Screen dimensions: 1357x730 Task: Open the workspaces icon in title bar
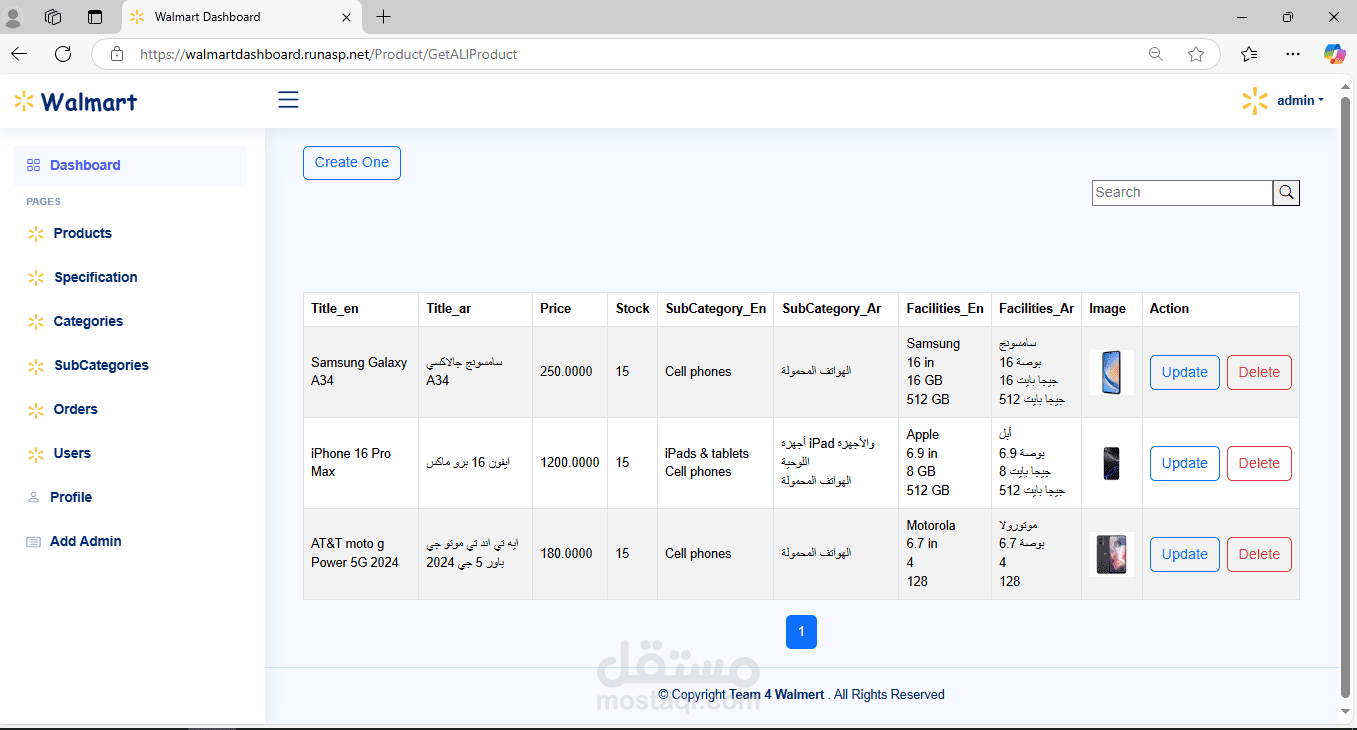pyautogui.click(x=54, y=17)
